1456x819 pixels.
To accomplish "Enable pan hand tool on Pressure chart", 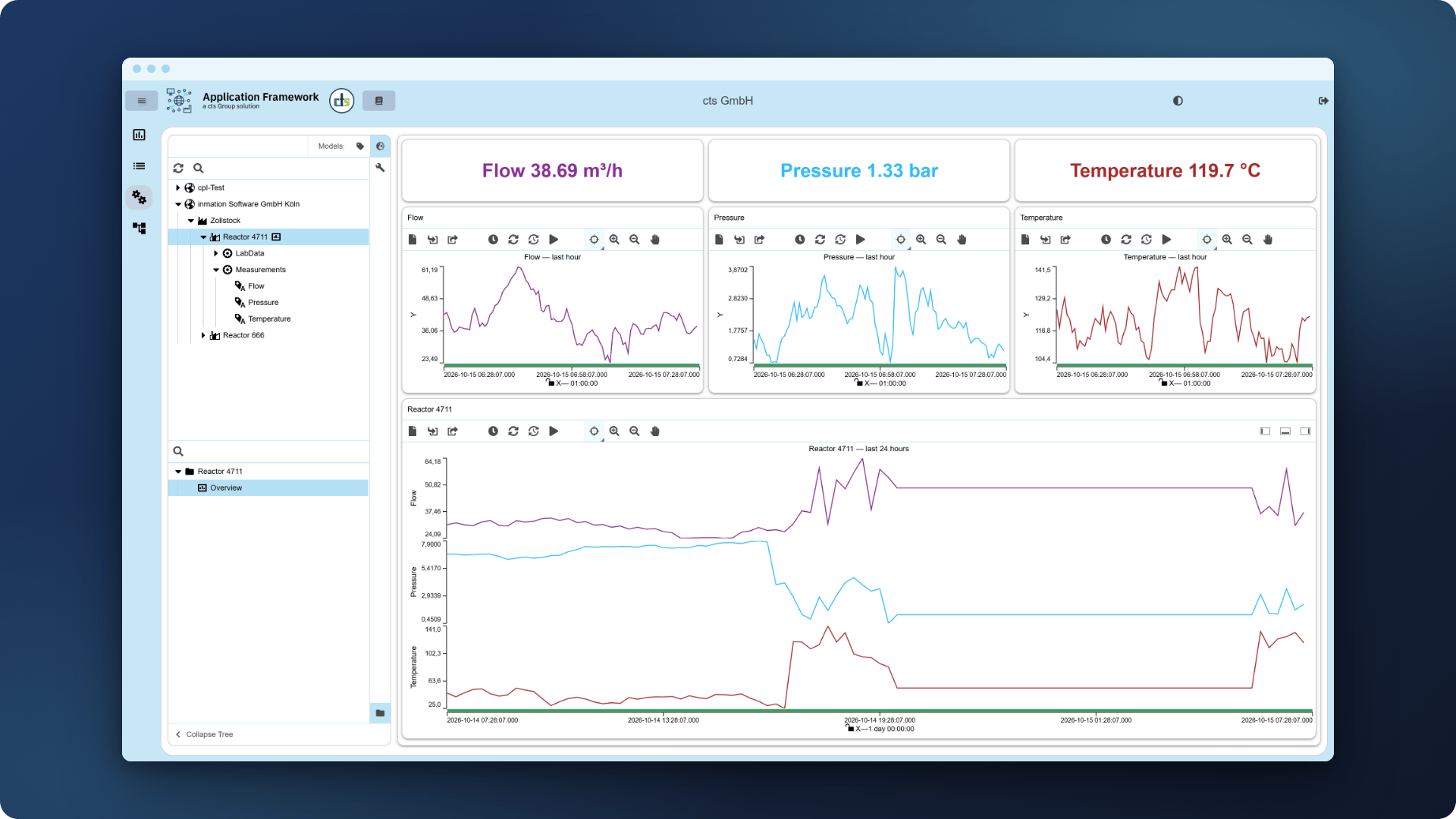I will (x=962, y=240).
